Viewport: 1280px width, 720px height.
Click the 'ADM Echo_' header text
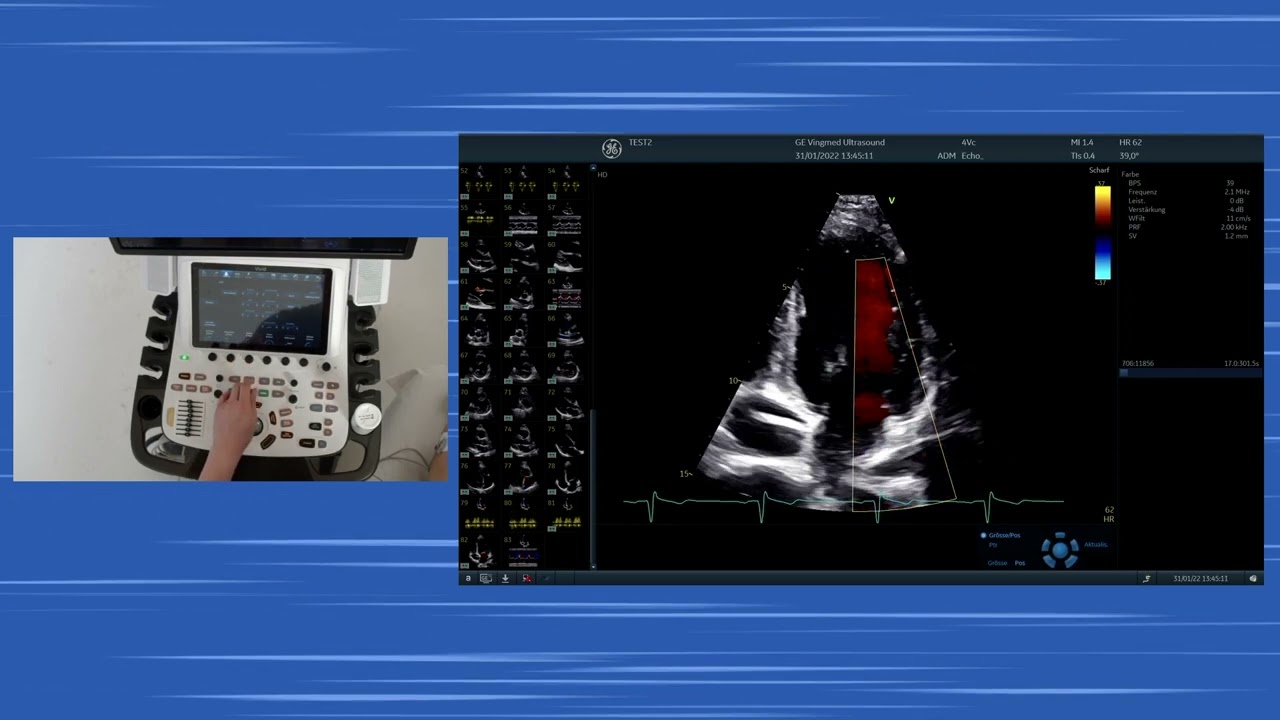tap(960, 156)
